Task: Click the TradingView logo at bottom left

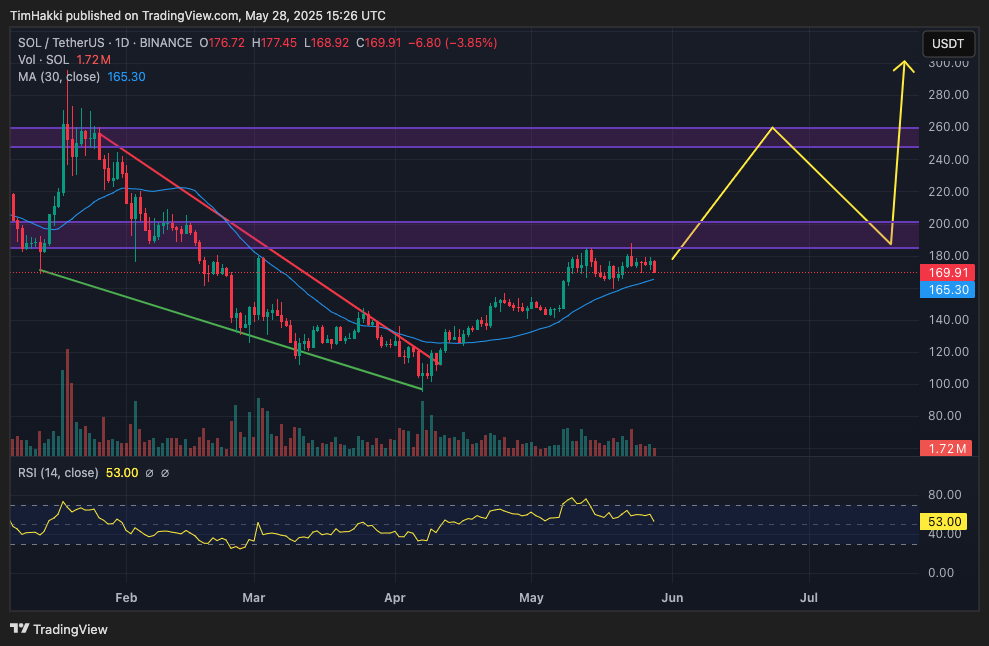Action: coord(59,629)
